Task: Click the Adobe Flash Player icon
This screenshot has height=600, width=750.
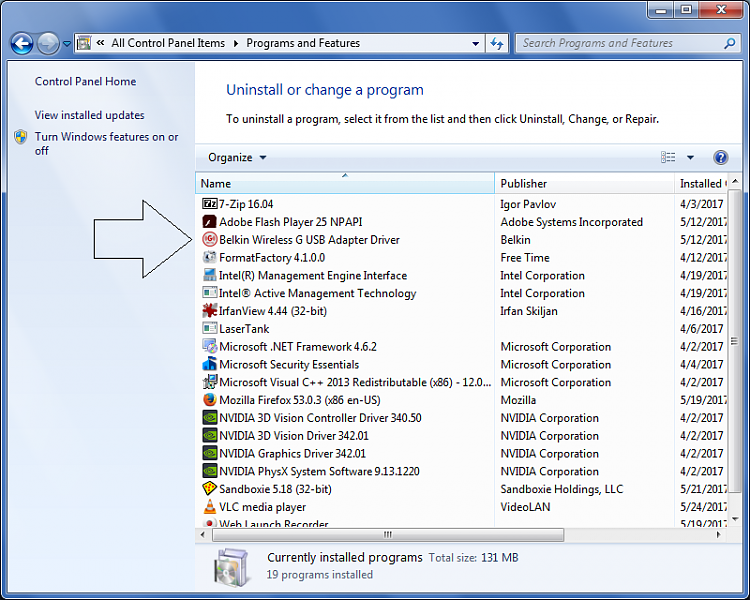Action: pyautogui.click(x=210, y=222)
